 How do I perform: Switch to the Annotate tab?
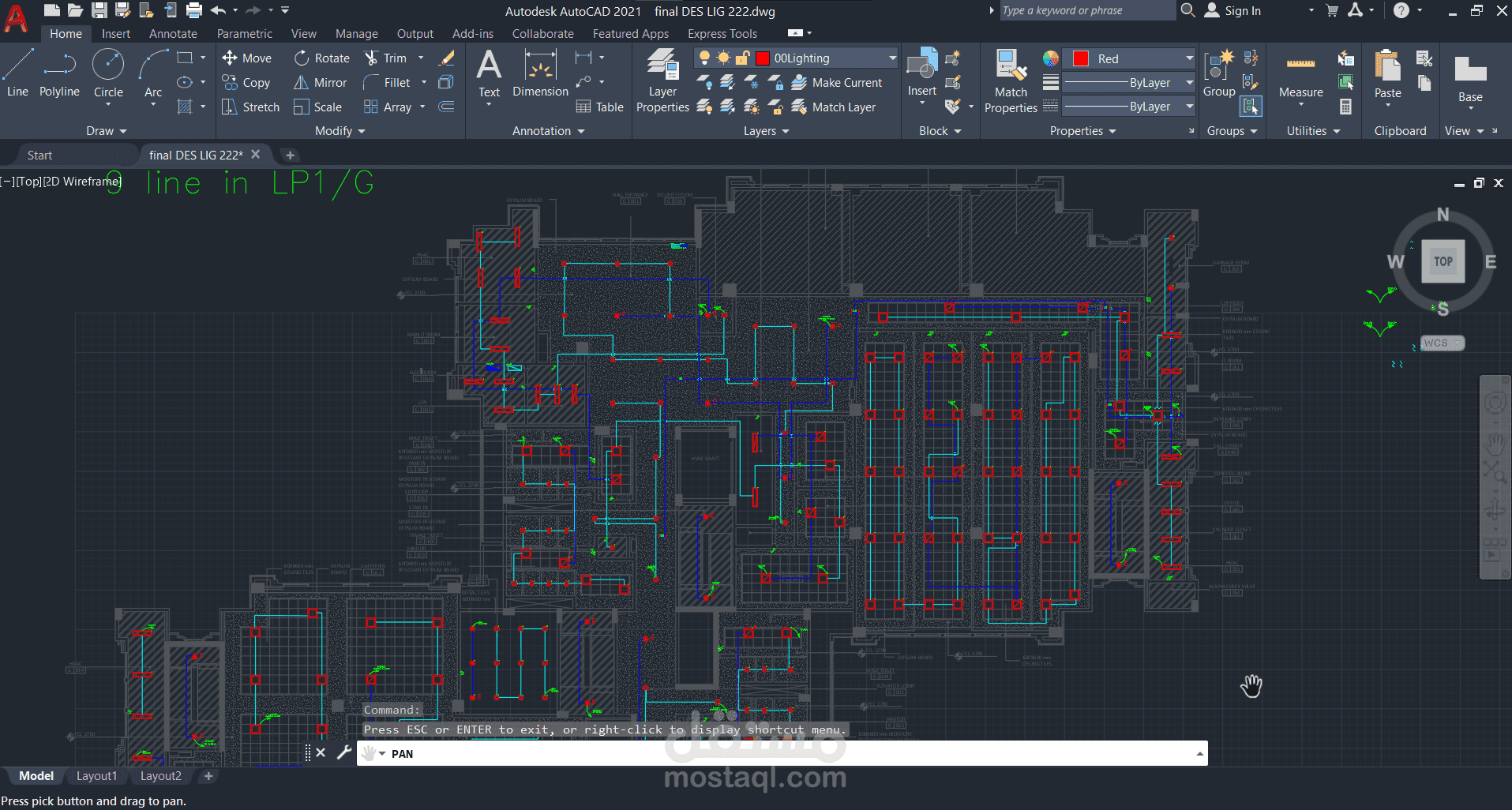(173, 33)
